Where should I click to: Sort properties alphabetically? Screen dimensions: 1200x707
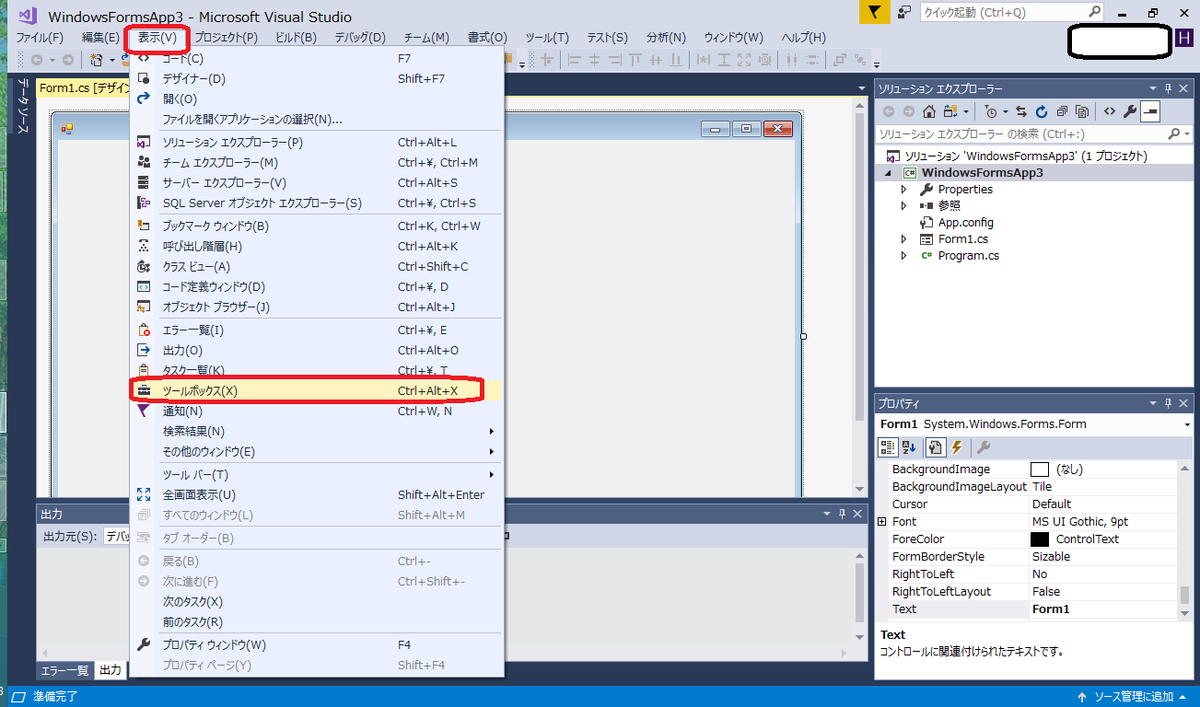click(909, 447)
